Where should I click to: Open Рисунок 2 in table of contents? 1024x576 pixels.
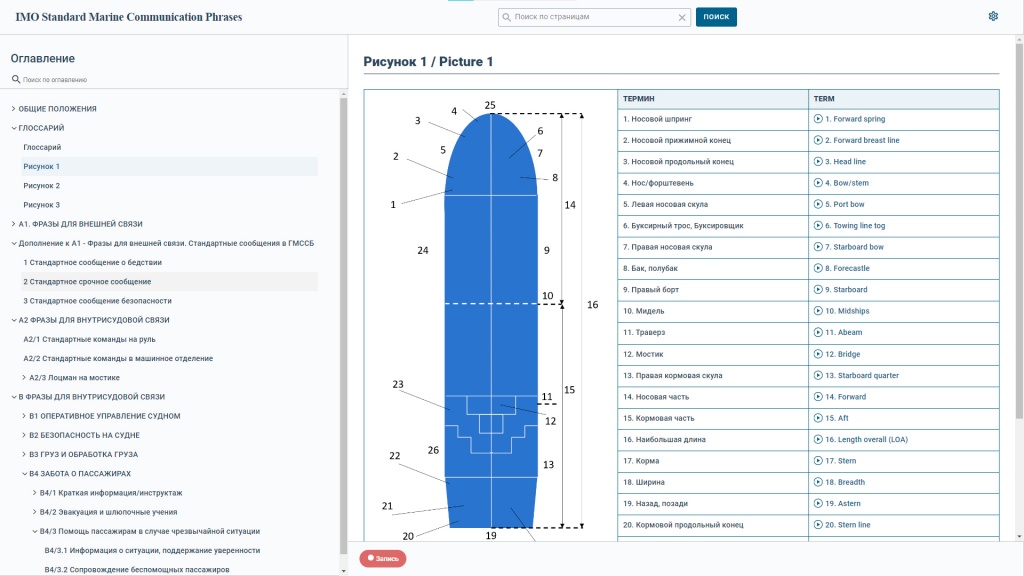[x=42, y=186]
